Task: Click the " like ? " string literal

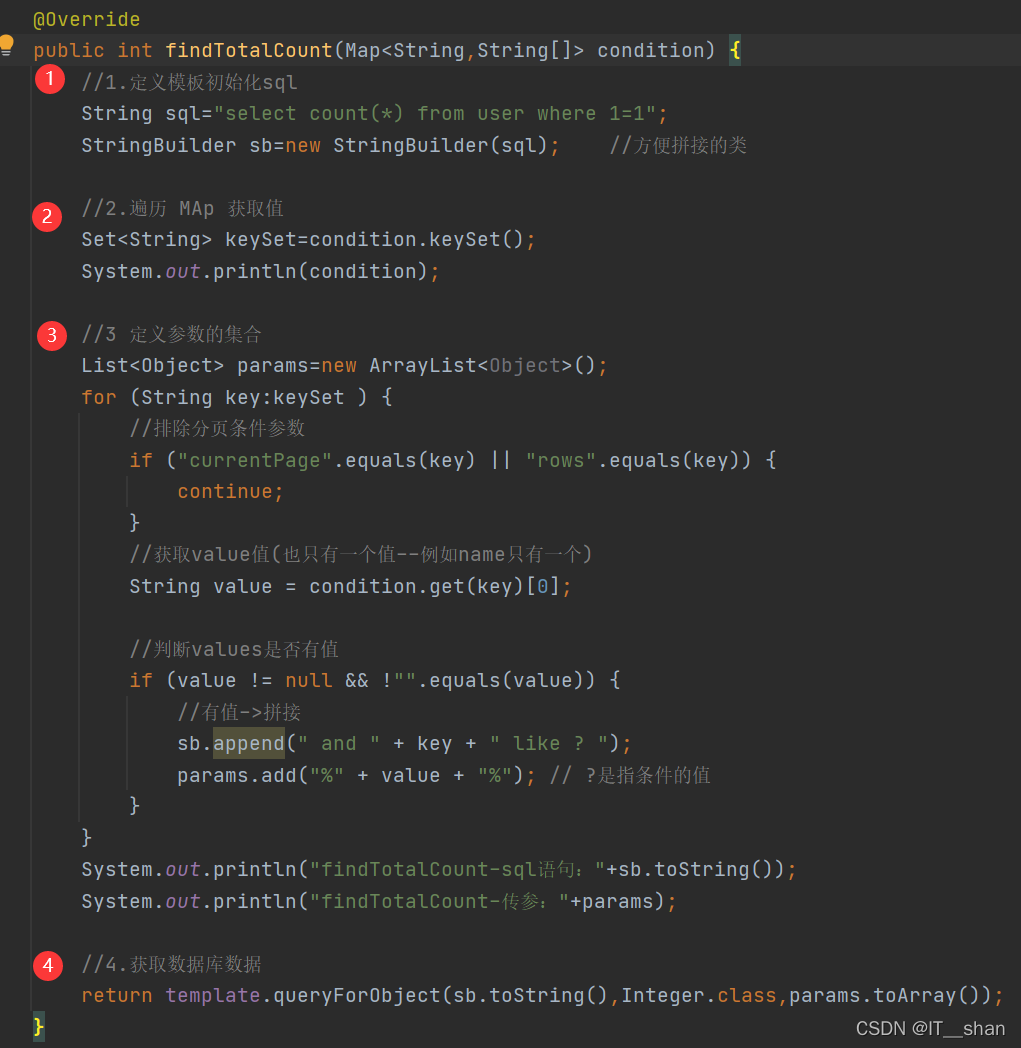Action: coord(549,744)
